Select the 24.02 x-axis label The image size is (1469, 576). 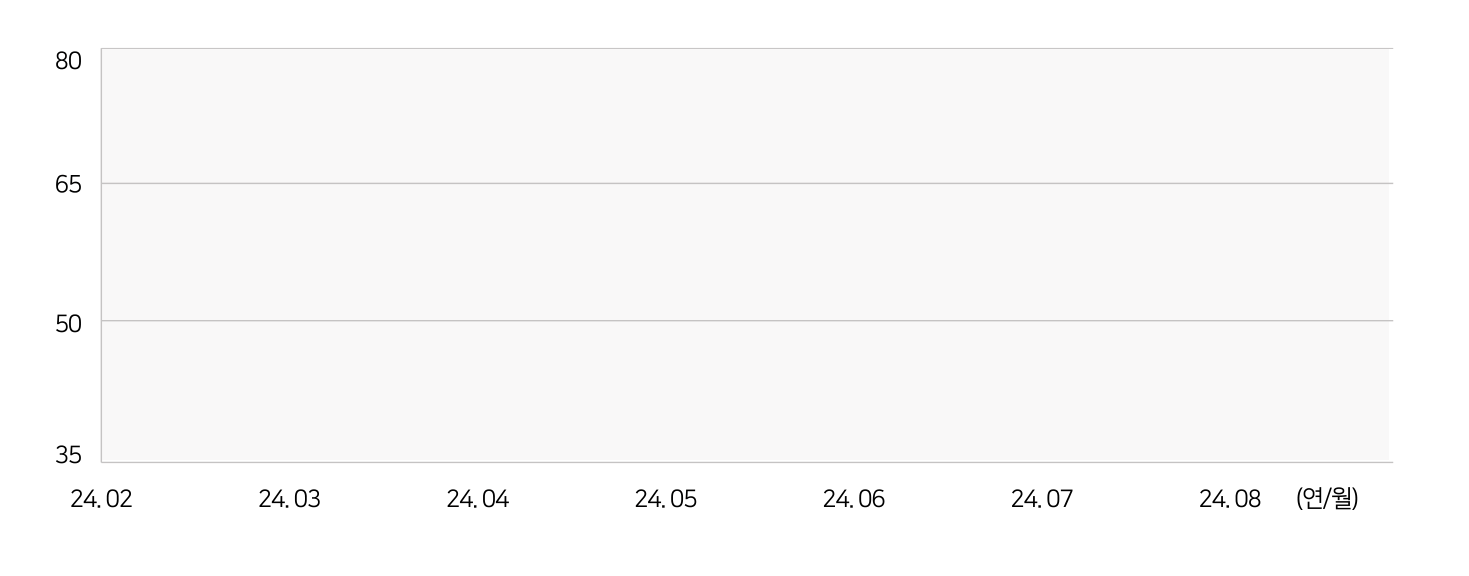tap(101, 499)
